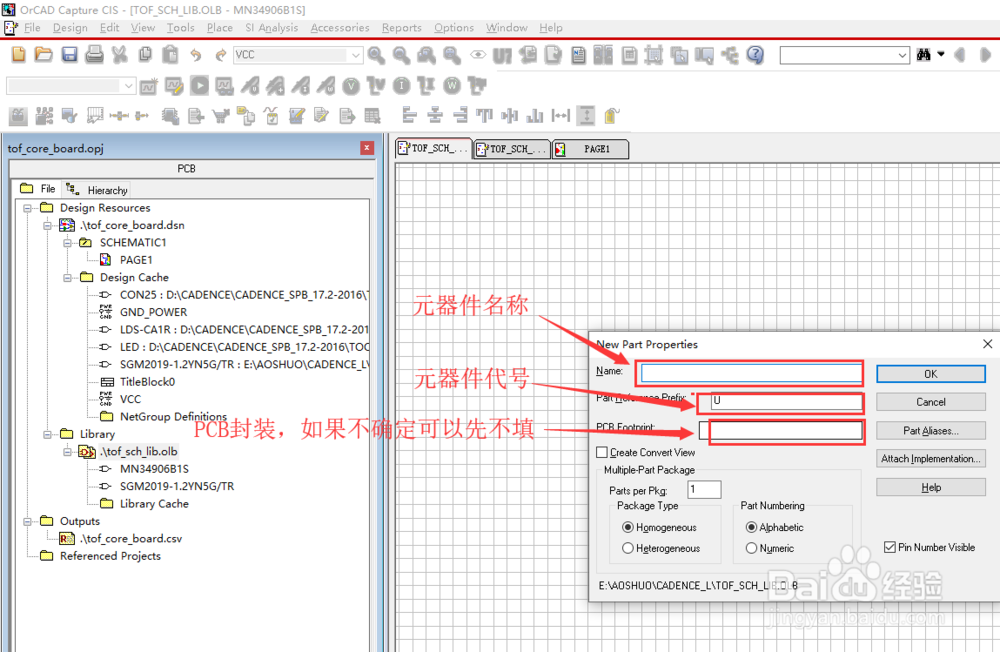Collapse the Design Resources folder
The image size is (1000, 652).
(27, 208)
